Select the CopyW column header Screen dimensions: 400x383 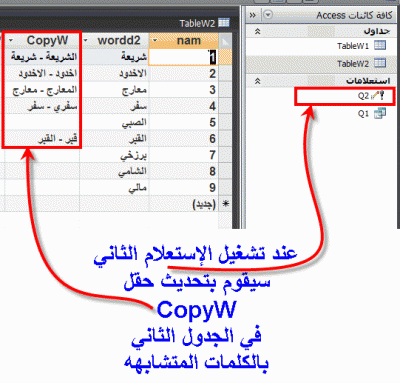click(x=42, y=41)
